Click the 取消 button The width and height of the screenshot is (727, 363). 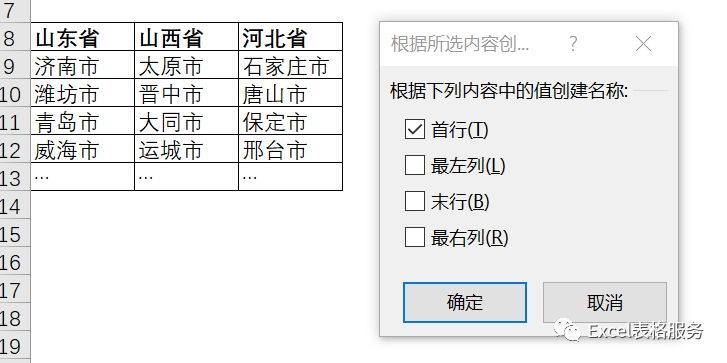(x=605, y=302)
